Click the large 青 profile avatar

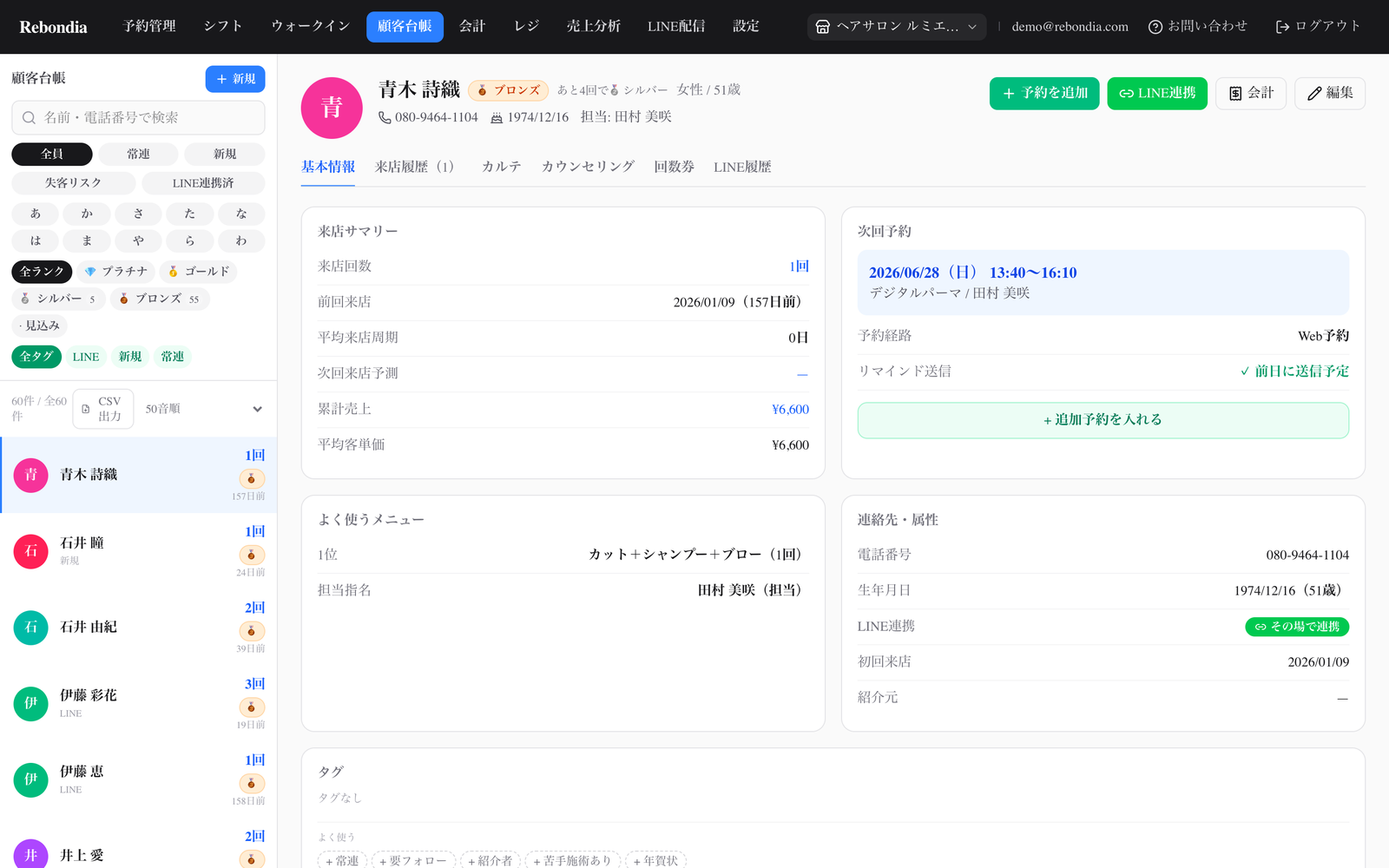coord(332,108)
